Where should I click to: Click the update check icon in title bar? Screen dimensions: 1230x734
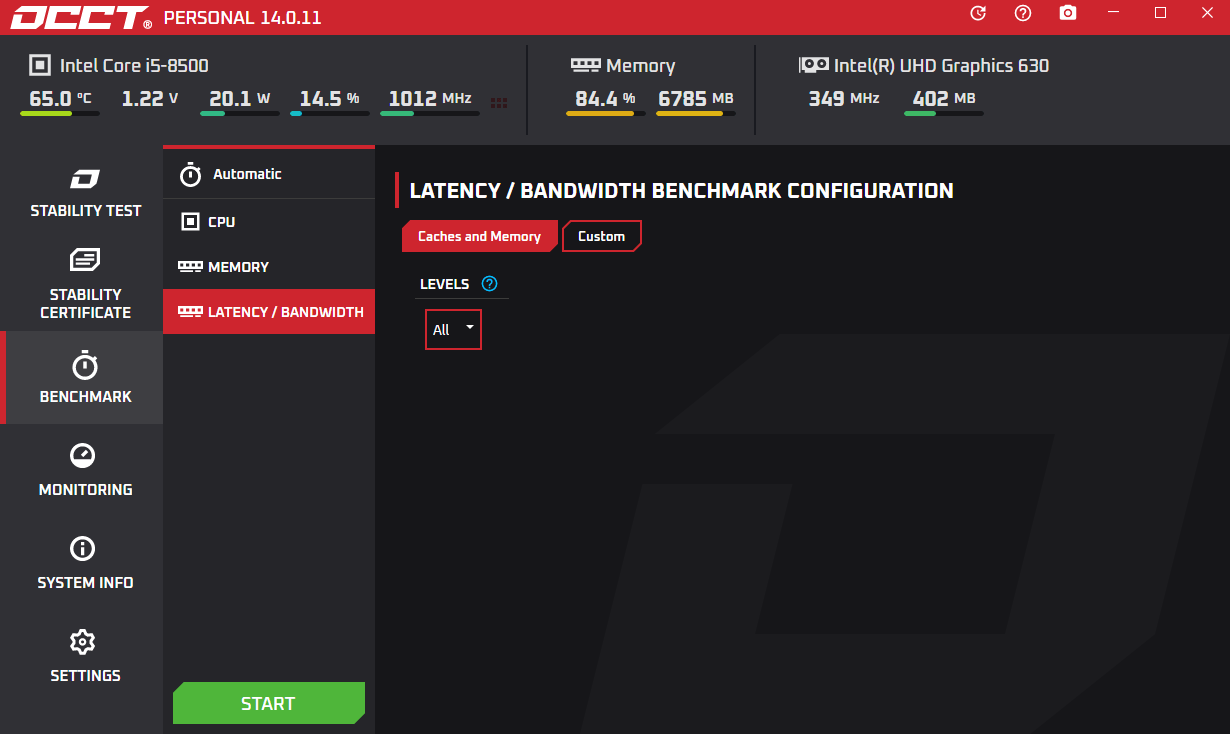(x=978, y=13)
